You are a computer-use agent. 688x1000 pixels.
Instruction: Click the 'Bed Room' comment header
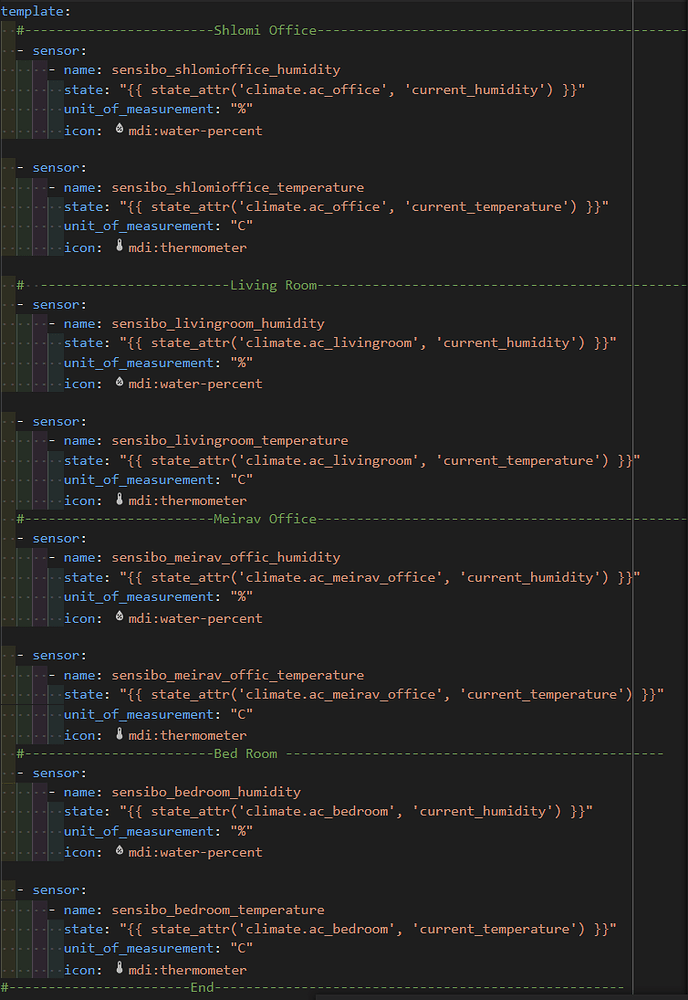[245, 753]
